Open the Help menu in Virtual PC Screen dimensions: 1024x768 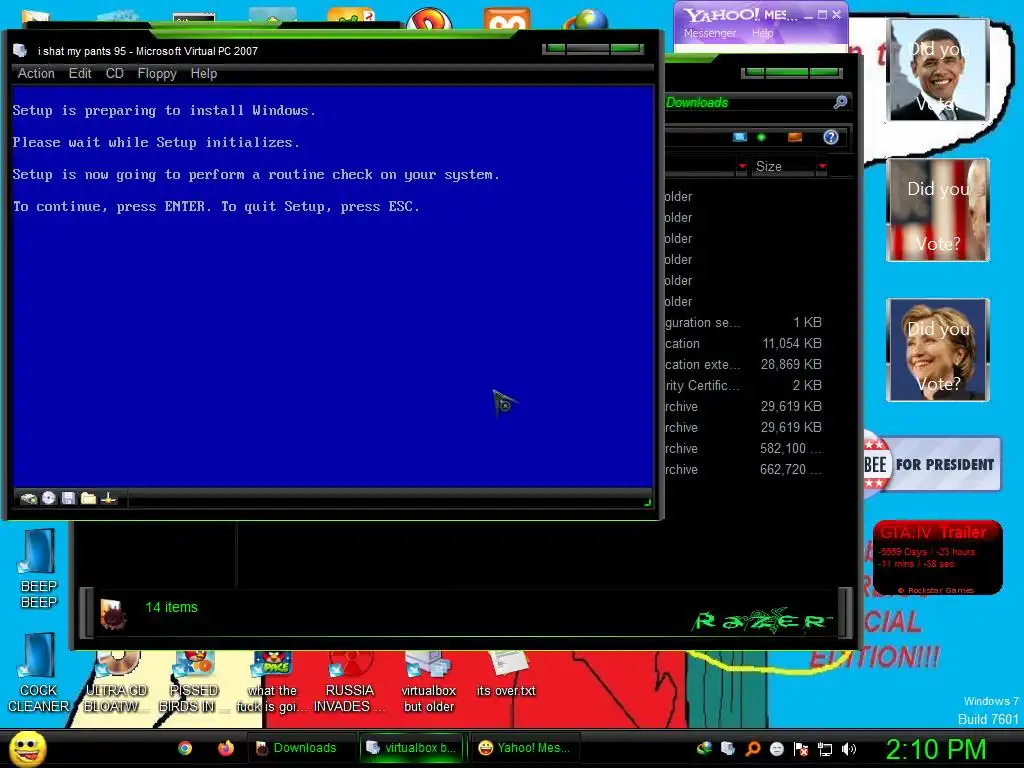click(x=204, y=73)
